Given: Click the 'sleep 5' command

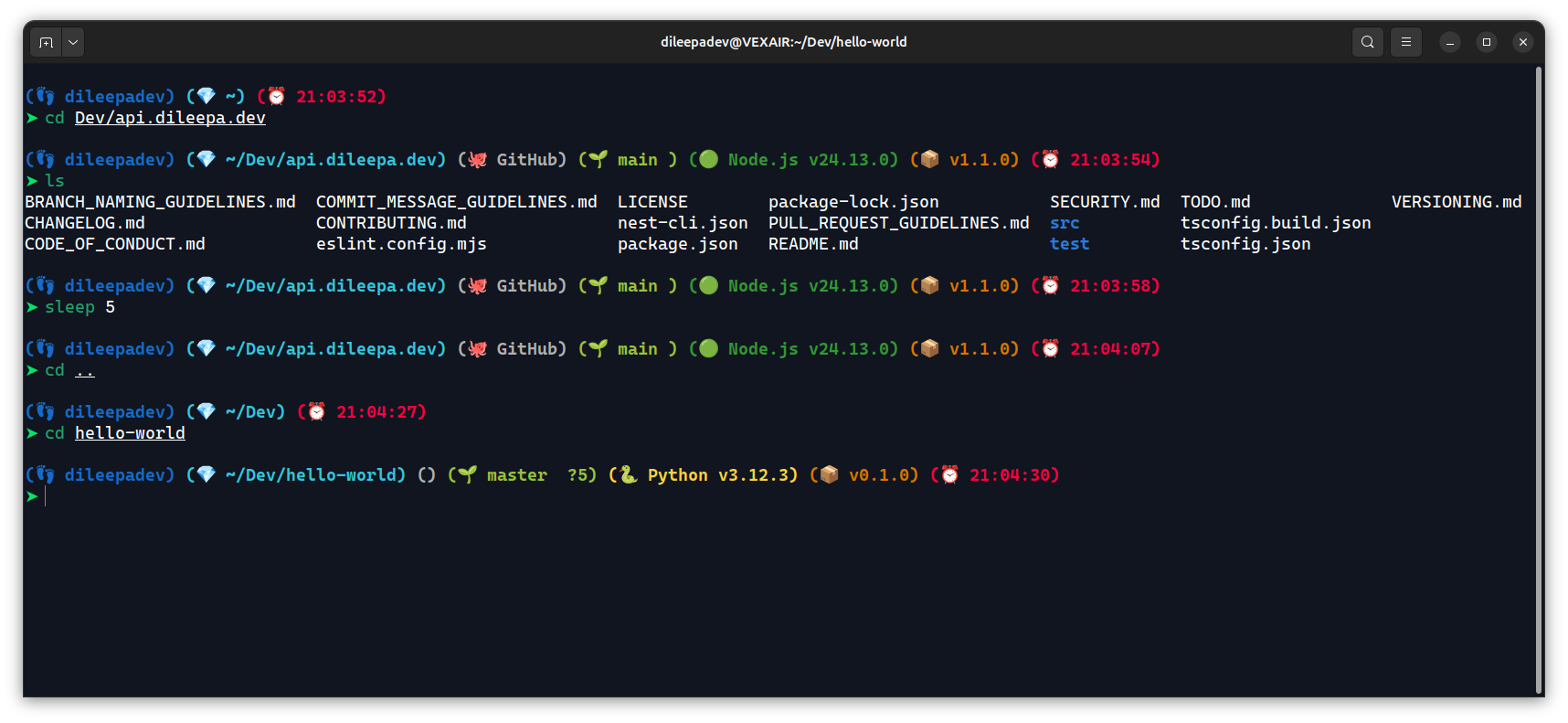Looking at the screenshot, I should 80,307.
